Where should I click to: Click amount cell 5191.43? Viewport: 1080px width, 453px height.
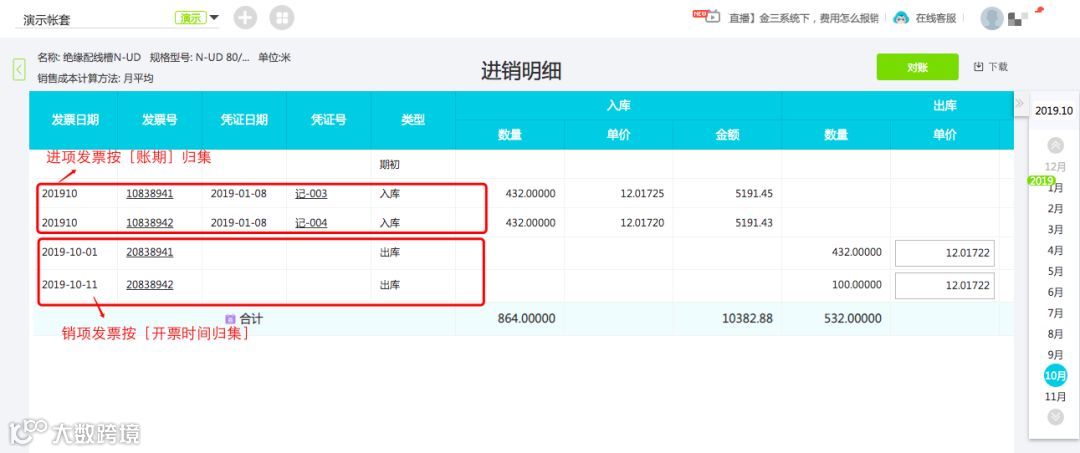pyautogui.click(x=754, y=223)
